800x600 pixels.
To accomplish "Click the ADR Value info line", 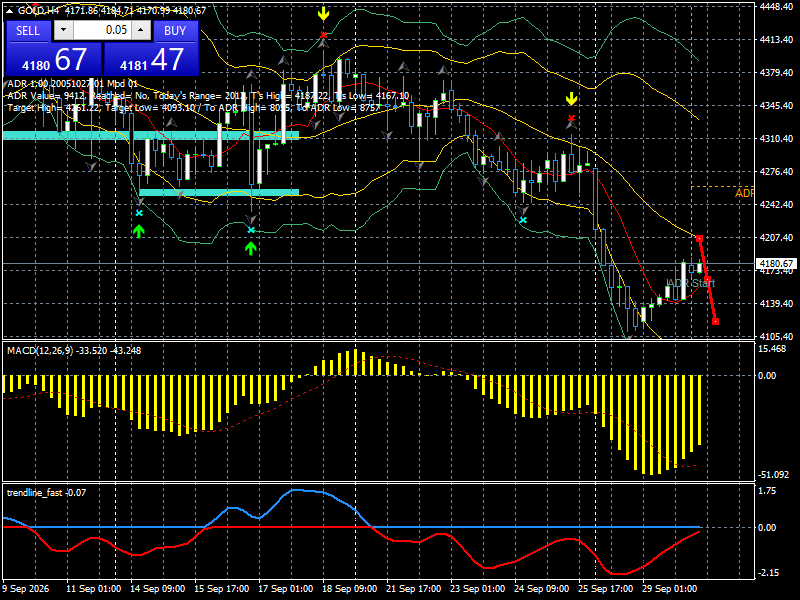I will (x=208, y=96).
